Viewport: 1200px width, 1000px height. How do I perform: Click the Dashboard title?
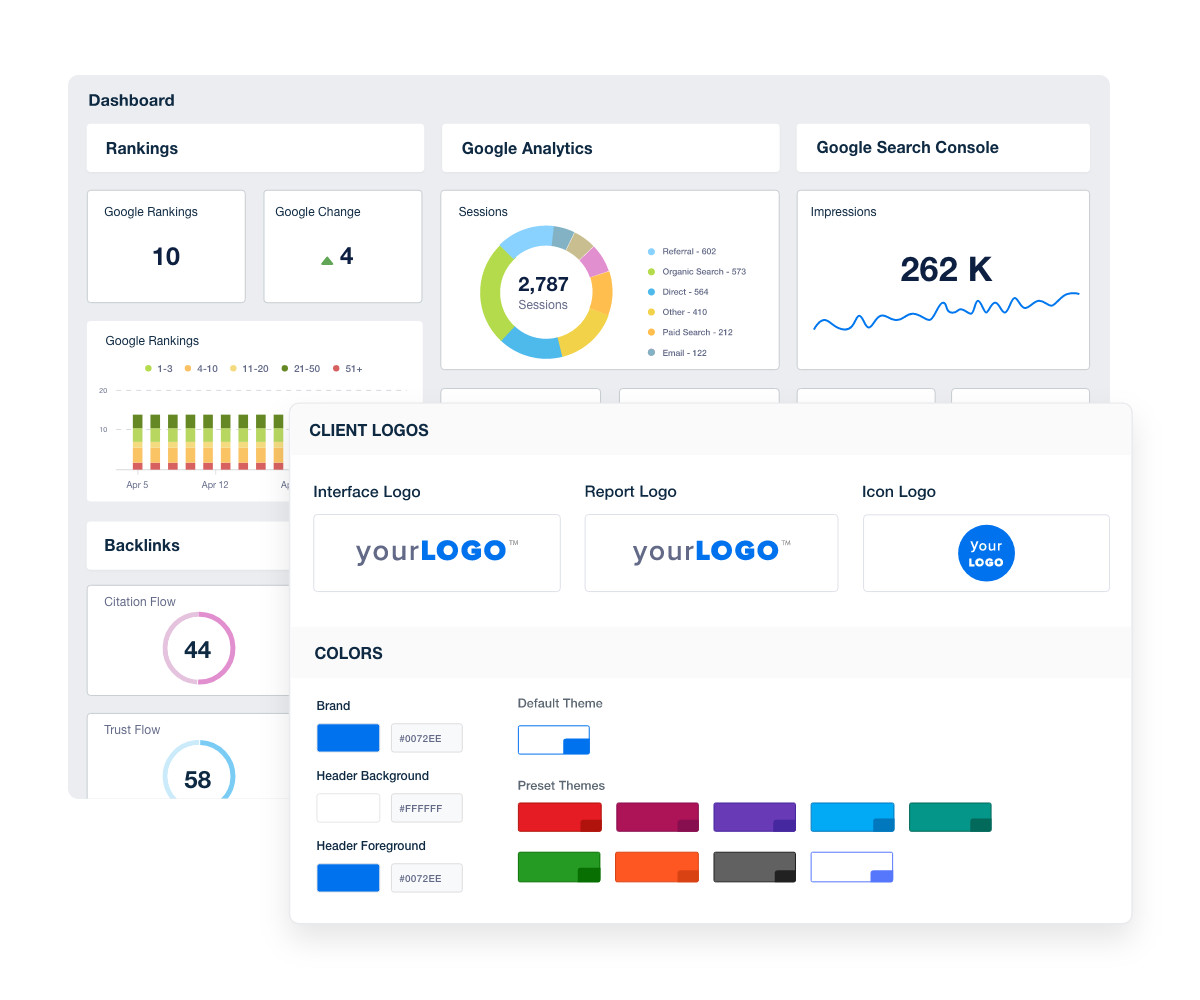click(131, 100)
